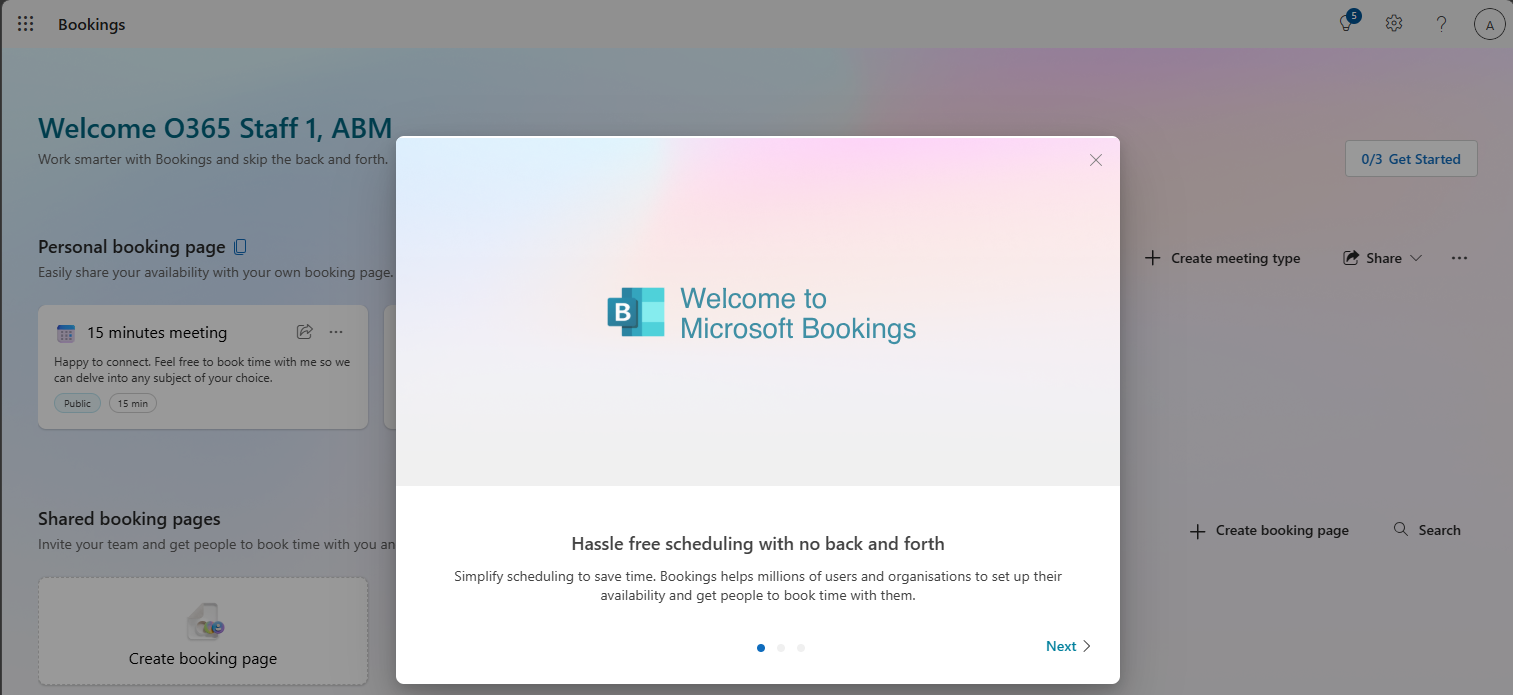Copy personal booking page link icon
This screenshot has width=1513, height=695.
240,246
